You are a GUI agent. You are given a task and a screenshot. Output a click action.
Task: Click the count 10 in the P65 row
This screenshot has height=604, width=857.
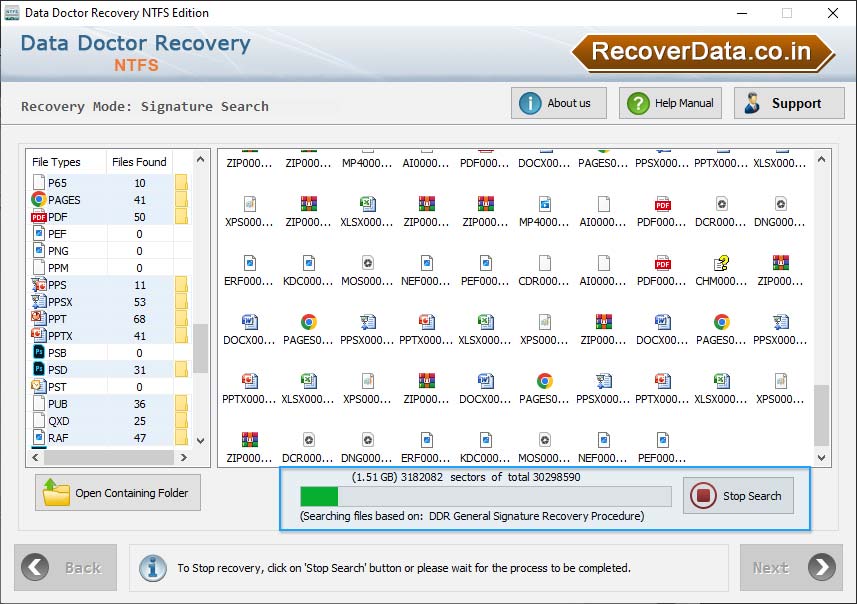tap(140, 183)
